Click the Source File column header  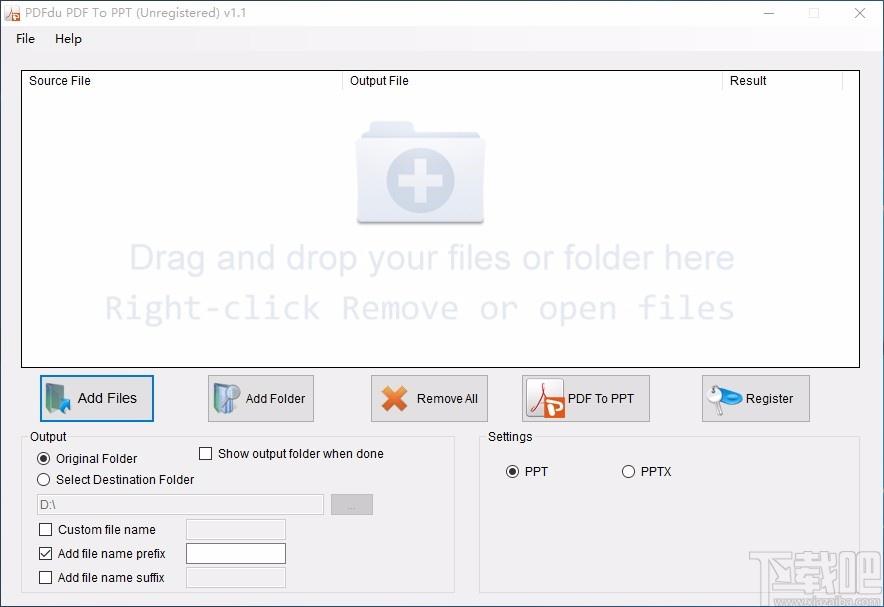[182, 81]
